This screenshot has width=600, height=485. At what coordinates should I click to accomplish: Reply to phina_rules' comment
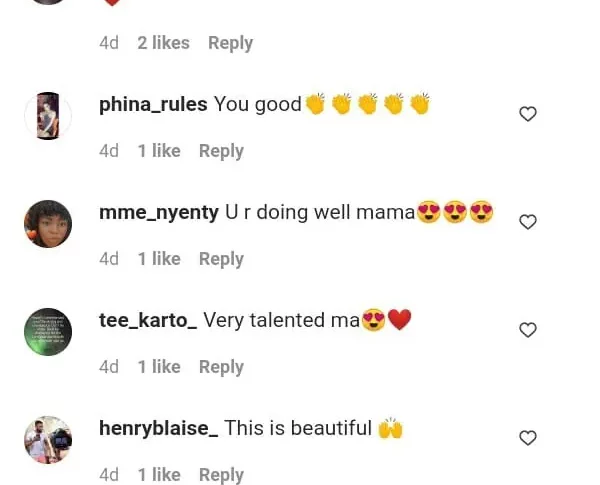coord(221,151)
